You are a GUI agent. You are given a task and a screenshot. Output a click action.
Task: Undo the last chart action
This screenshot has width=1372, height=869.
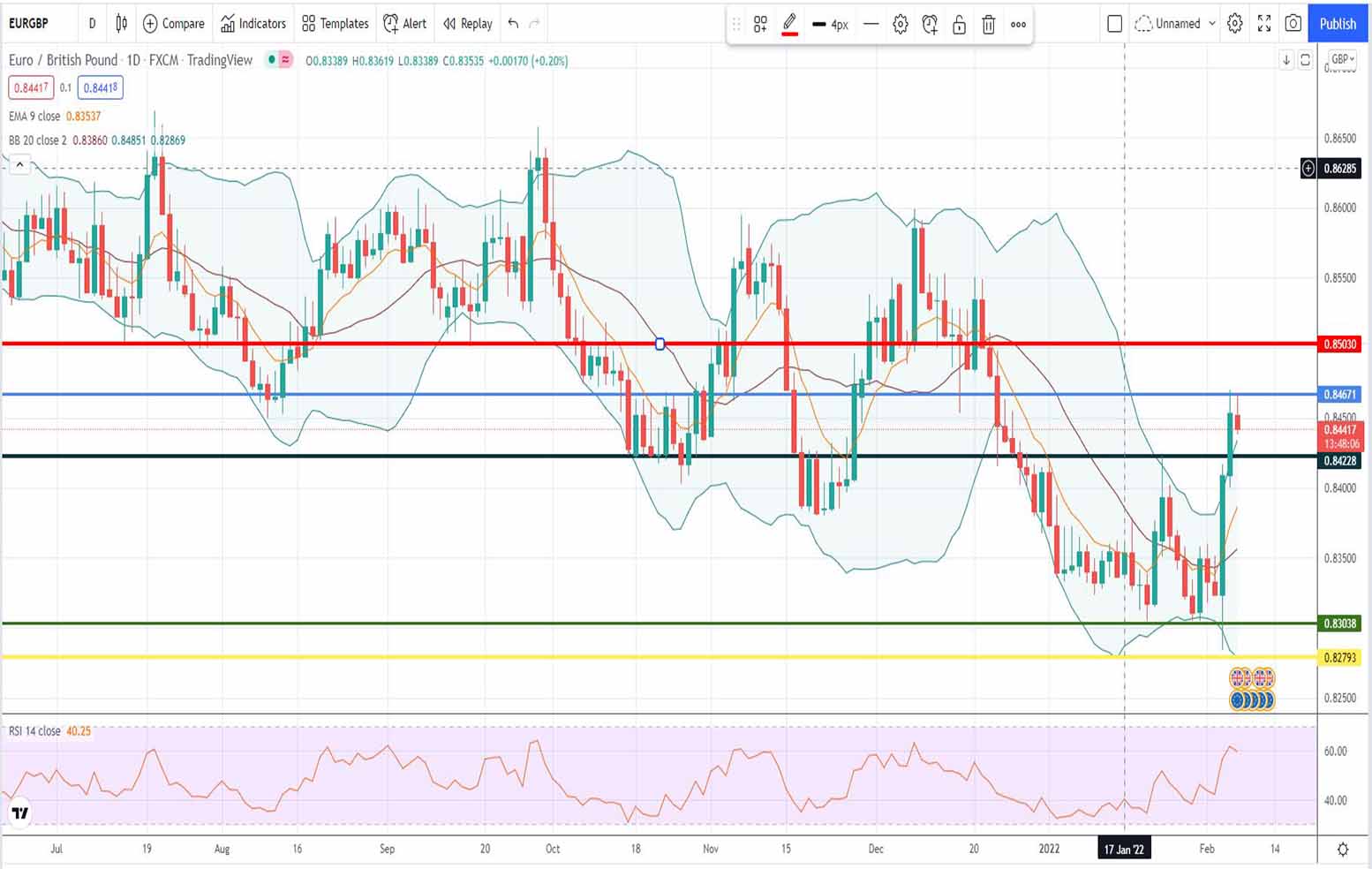[x=513, y=24]
